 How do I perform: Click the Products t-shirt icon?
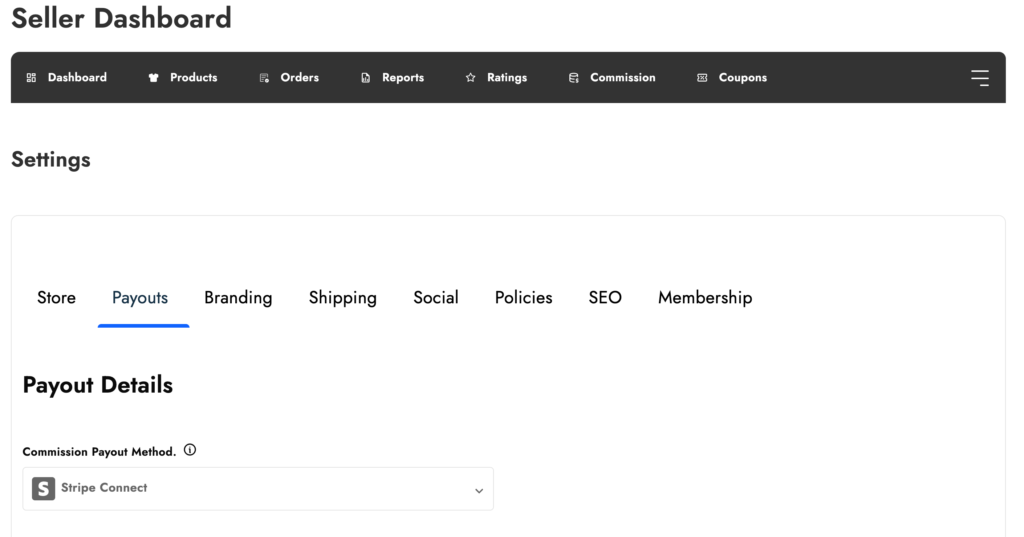[x=153, y=78]
